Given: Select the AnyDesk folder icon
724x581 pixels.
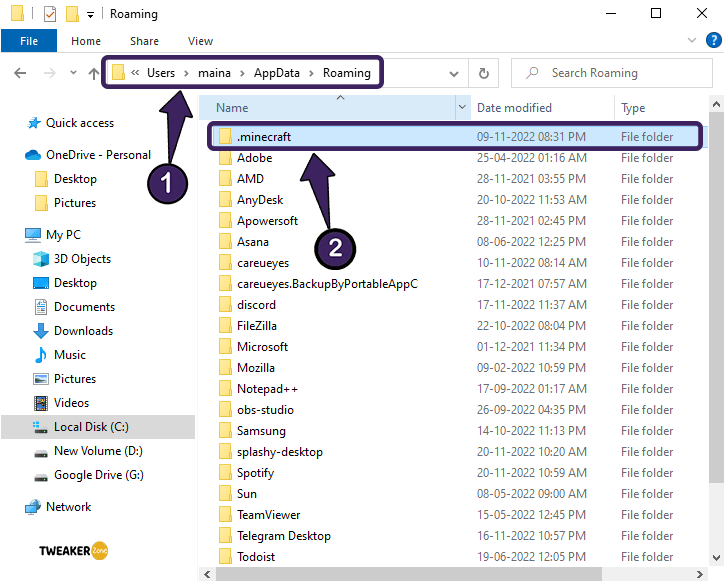Looking at the screenshot, I should click(225, 200).
